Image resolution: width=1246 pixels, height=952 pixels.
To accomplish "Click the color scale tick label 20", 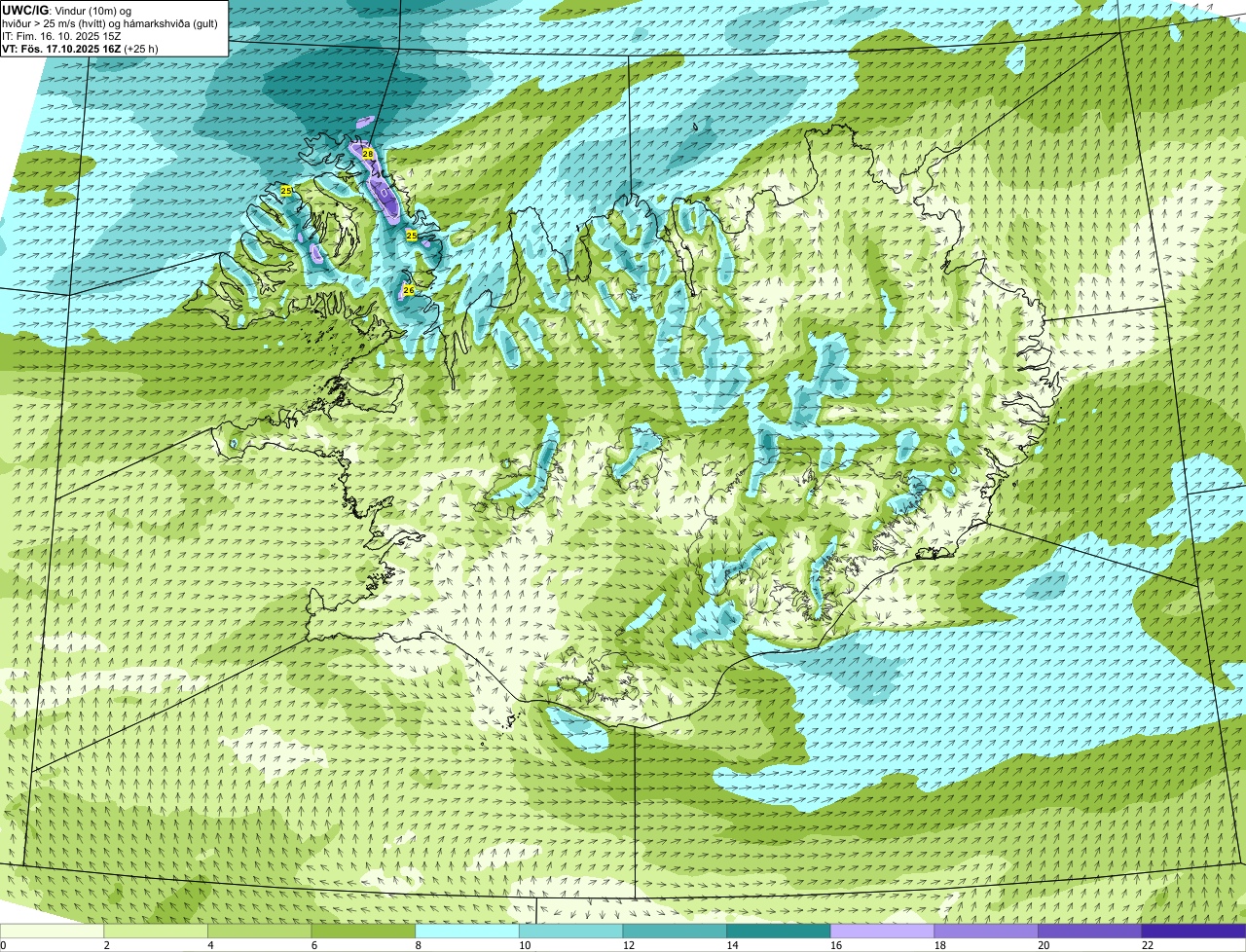I will pos(1044,944).
